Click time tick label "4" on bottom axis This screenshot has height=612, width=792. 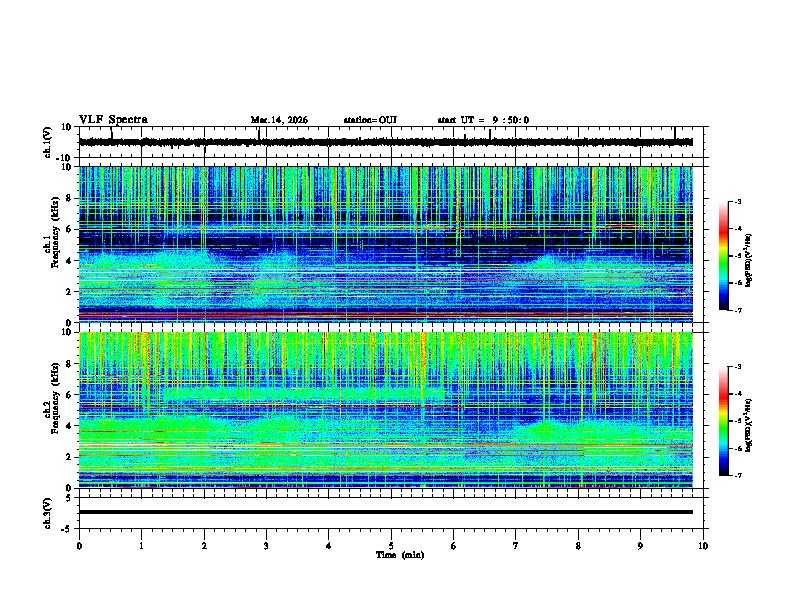click(329, 546)
